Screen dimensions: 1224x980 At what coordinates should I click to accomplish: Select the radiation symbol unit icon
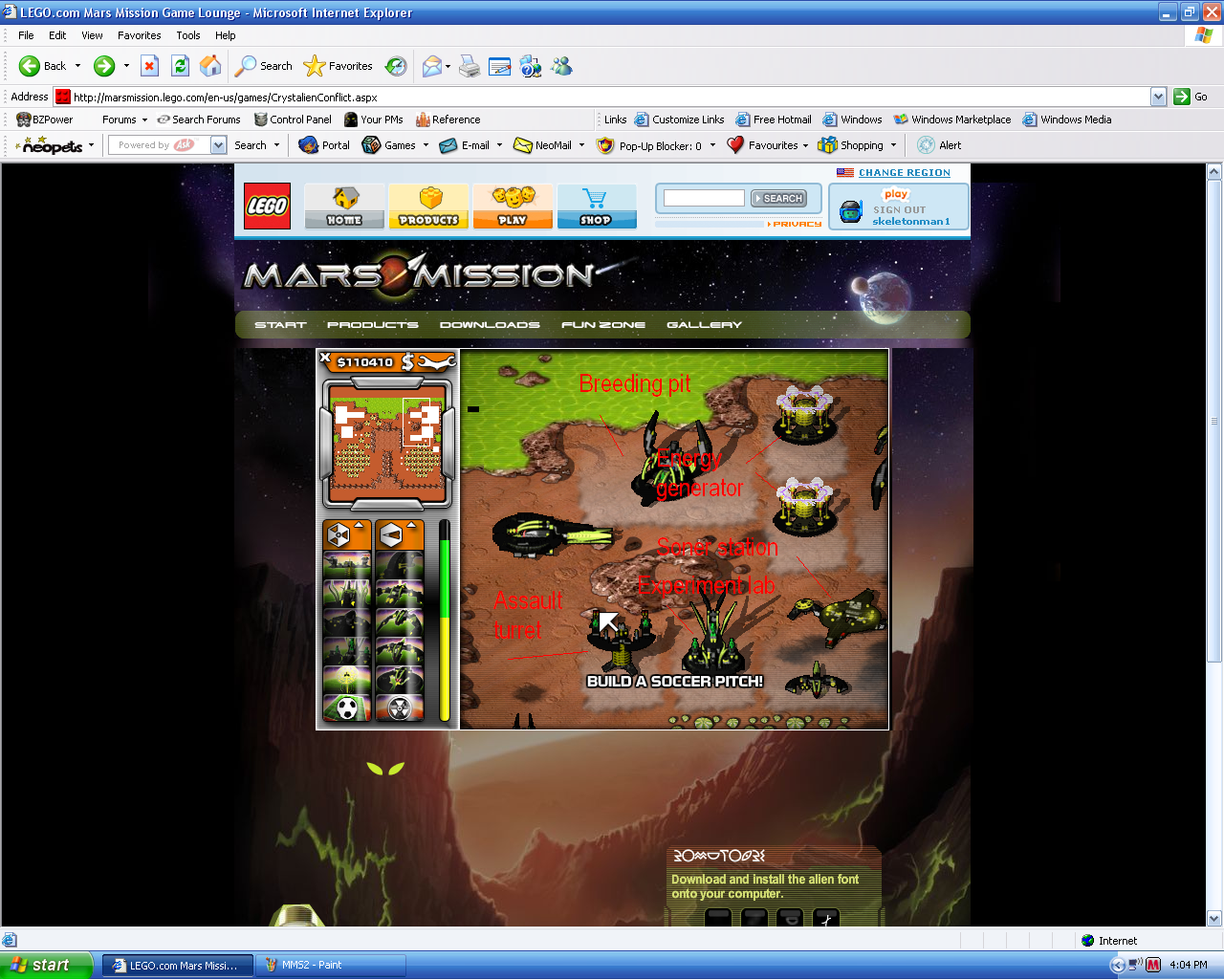point(400,708)
